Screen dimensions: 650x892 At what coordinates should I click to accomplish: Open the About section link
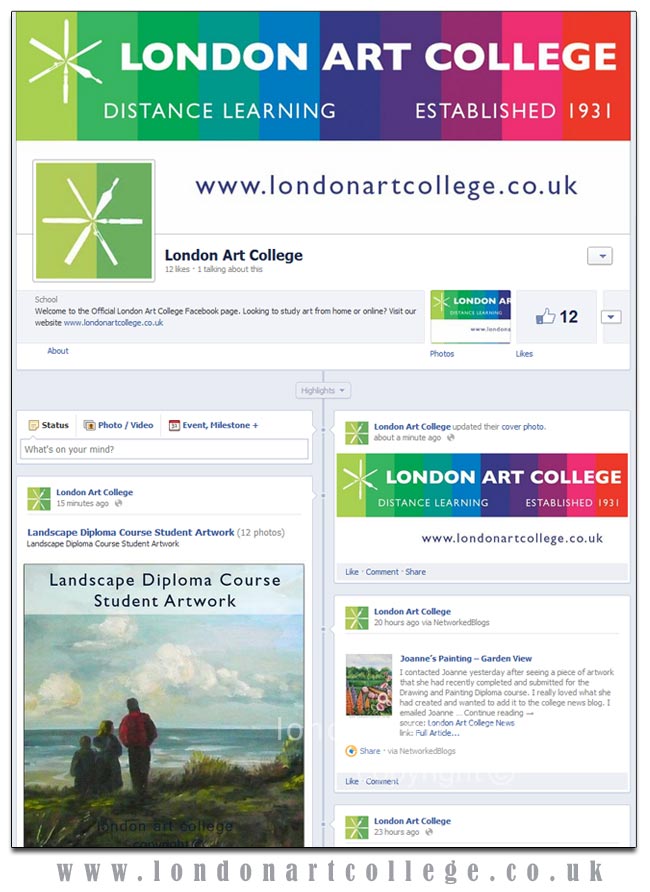click(x=58, y=351)
